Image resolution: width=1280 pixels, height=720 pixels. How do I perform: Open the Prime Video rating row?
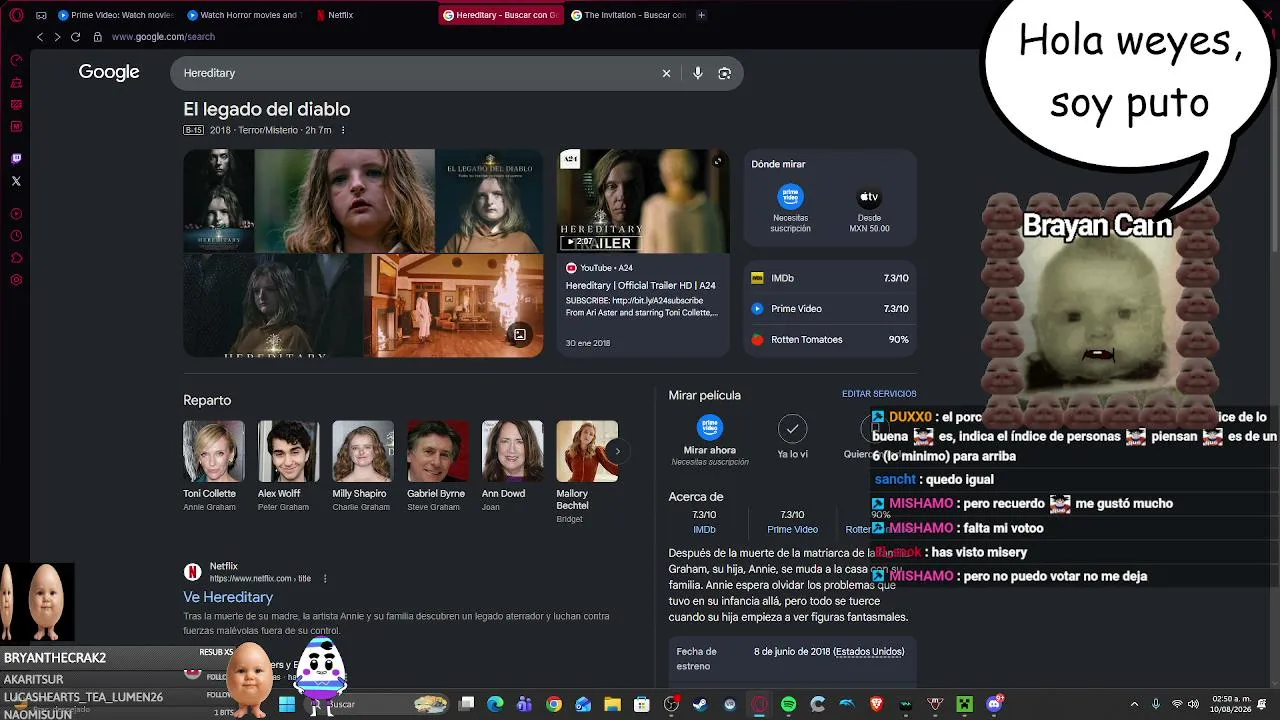pyautogui.click(x=830, y=309)
